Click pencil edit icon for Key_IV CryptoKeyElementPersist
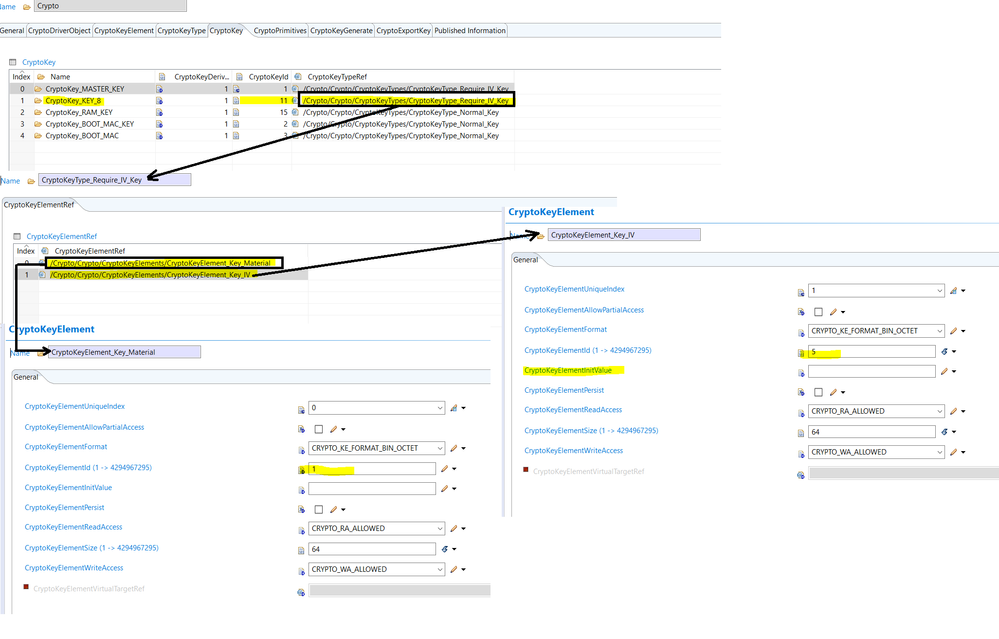This screenshot has height=639, width=999. [833, 392]
